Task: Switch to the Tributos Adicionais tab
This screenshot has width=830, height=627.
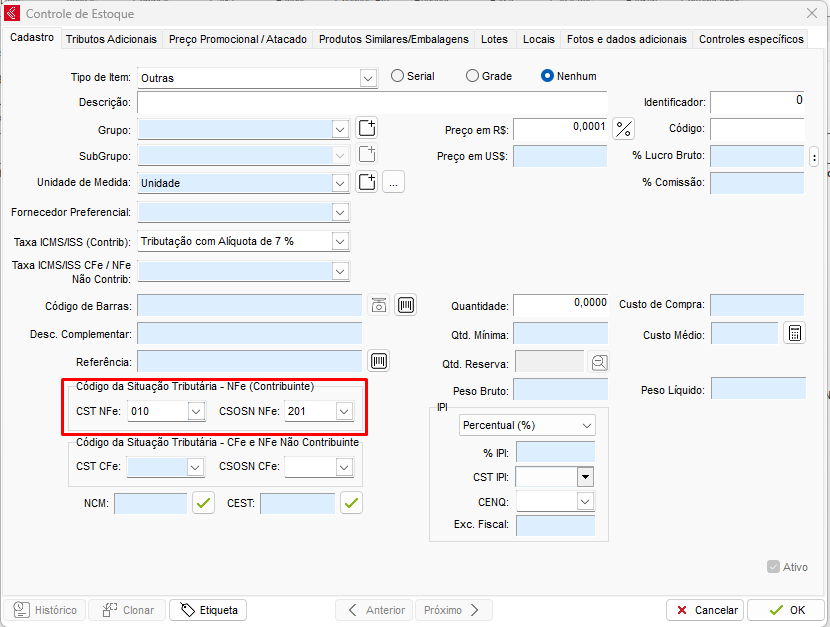Action: point(111,39)
